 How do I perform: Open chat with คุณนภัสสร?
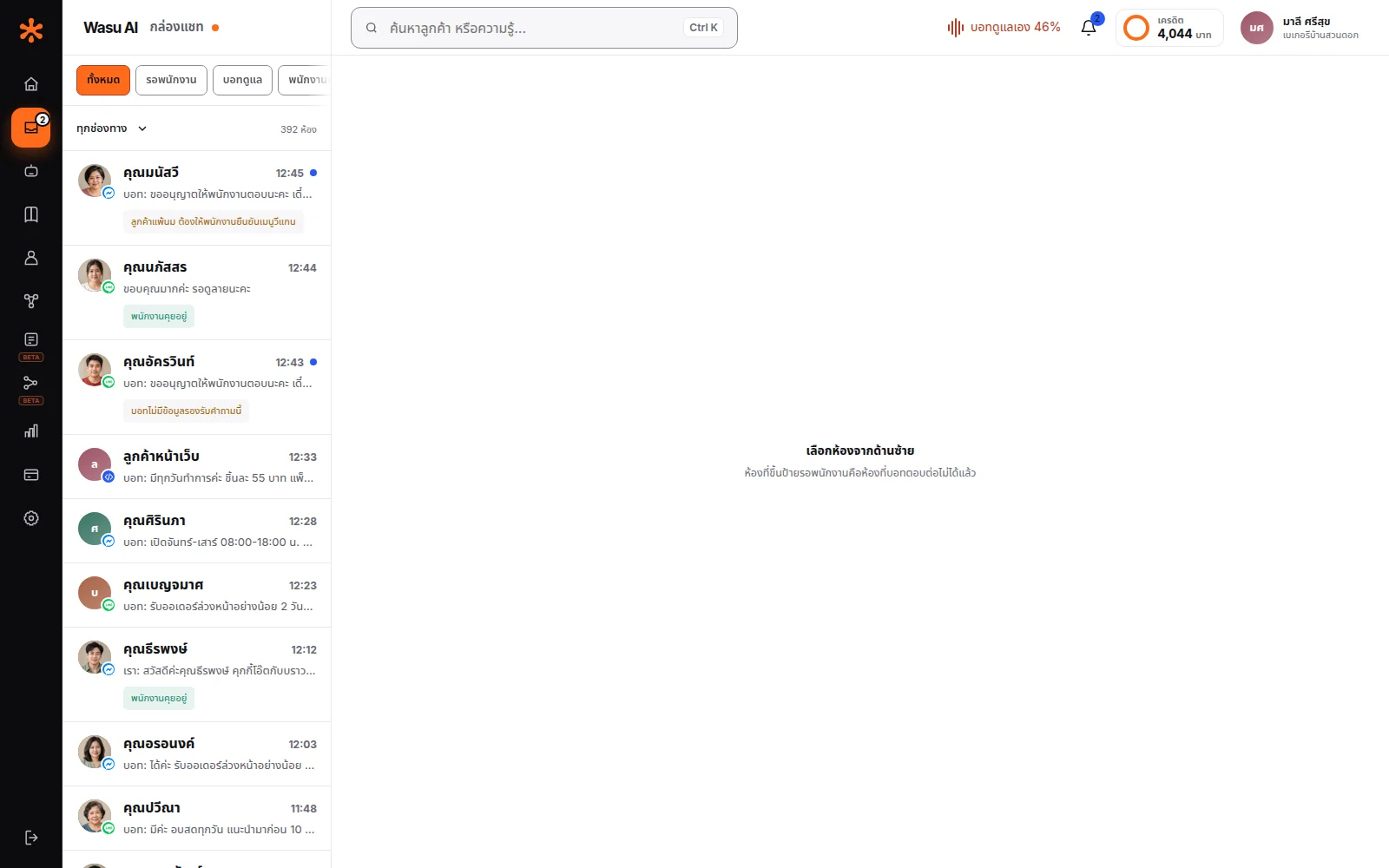click(x=197, y=293)
